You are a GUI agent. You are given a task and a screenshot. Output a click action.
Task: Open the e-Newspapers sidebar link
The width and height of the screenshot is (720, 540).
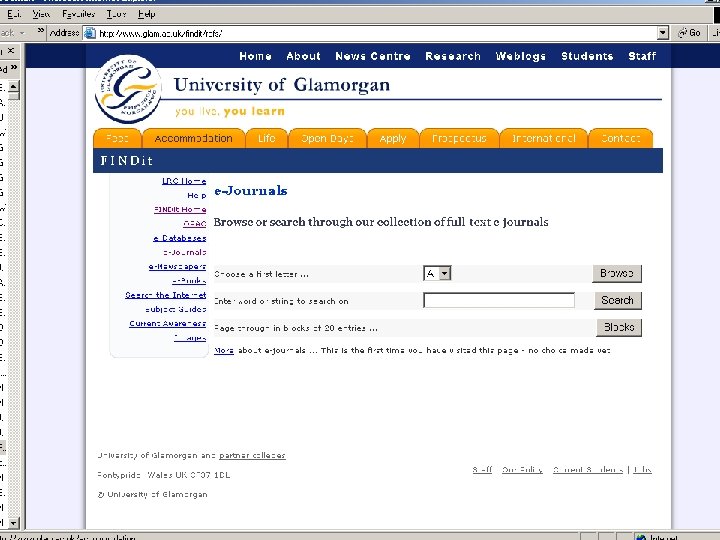177,266
